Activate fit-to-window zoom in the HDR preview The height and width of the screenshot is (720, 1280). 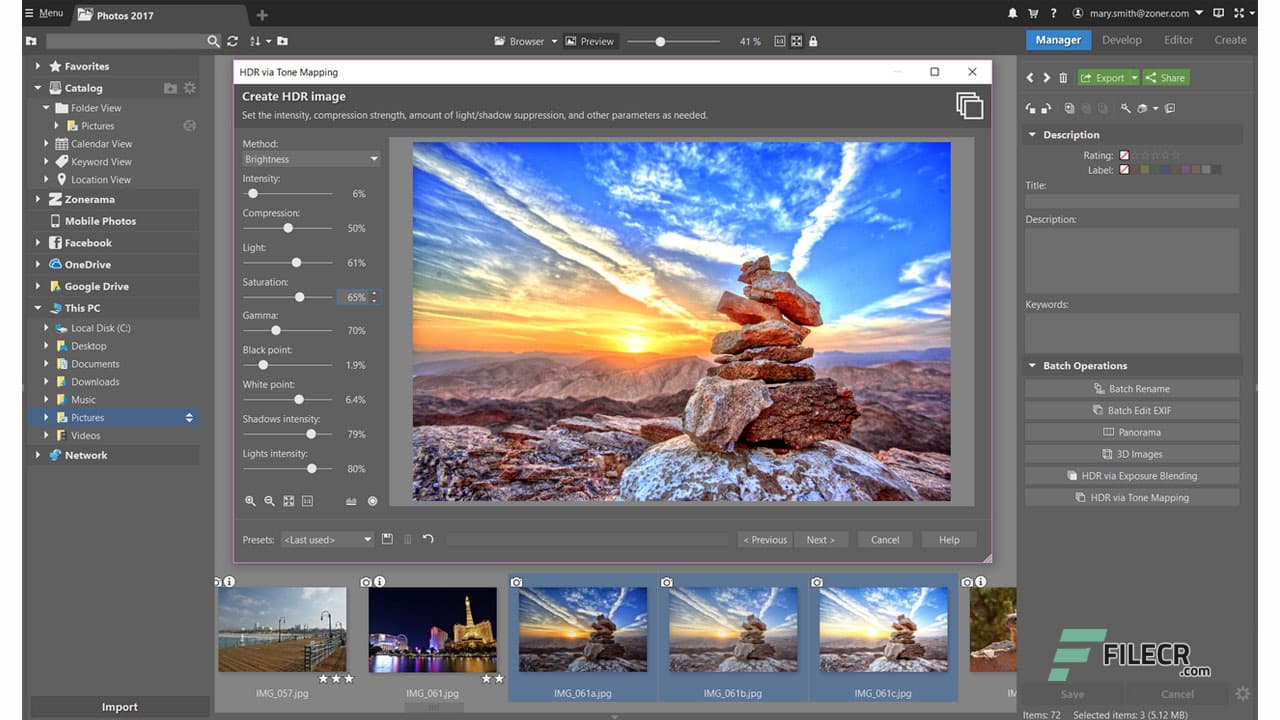pyautogui.click(x=289, y=501)
